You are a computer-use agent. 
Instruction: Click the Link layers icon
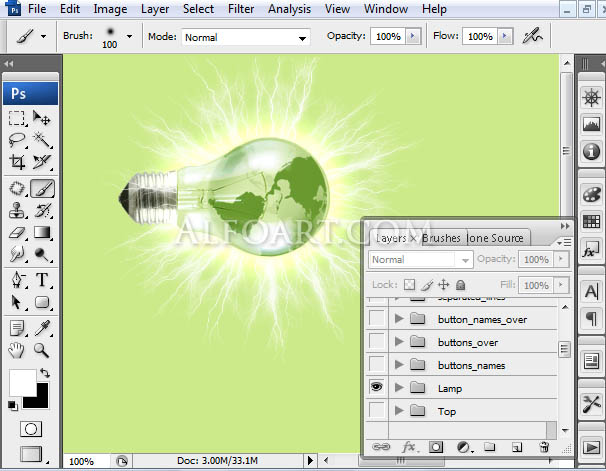coord(381,447)
